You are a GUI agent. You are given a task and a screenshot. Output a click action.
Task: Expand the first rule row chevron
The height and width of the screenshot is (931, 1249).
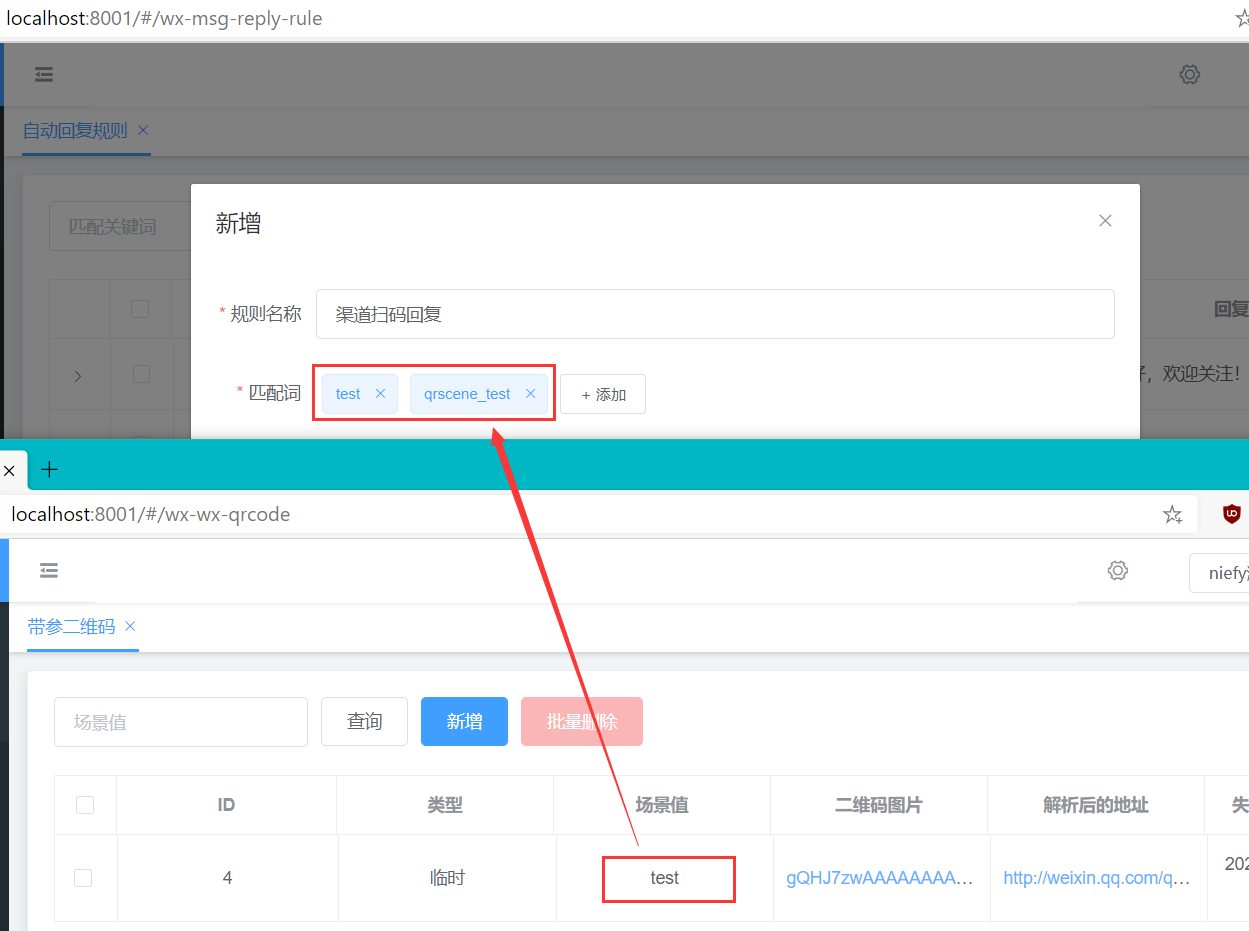79,376
